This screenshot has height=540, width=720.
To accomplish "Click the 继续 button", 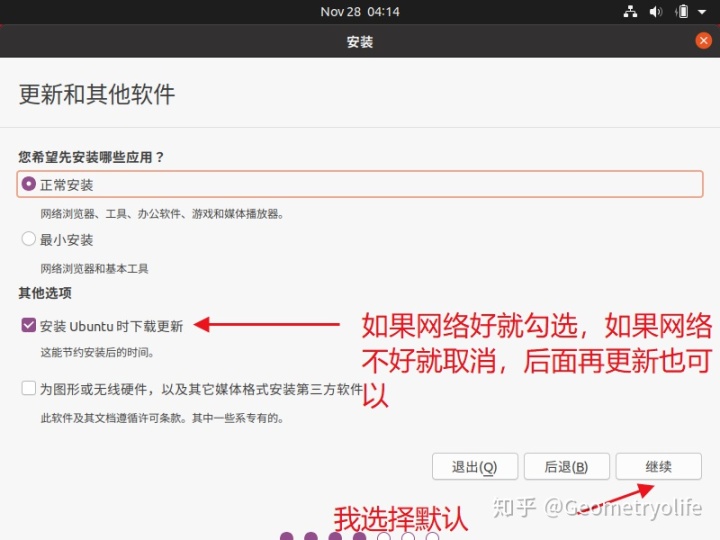I will pos(658,467).
